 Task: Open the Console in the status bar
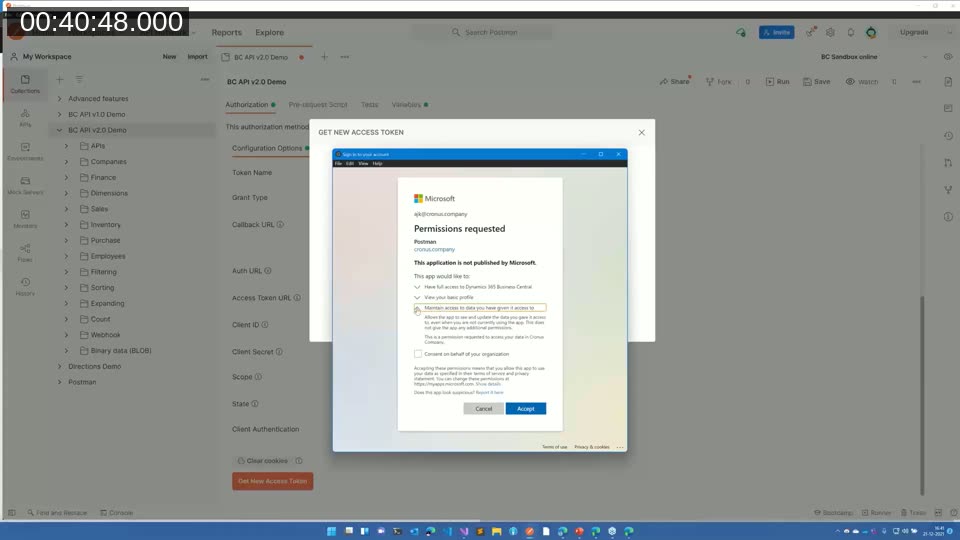pyautogui.click(x=116, y=513)
